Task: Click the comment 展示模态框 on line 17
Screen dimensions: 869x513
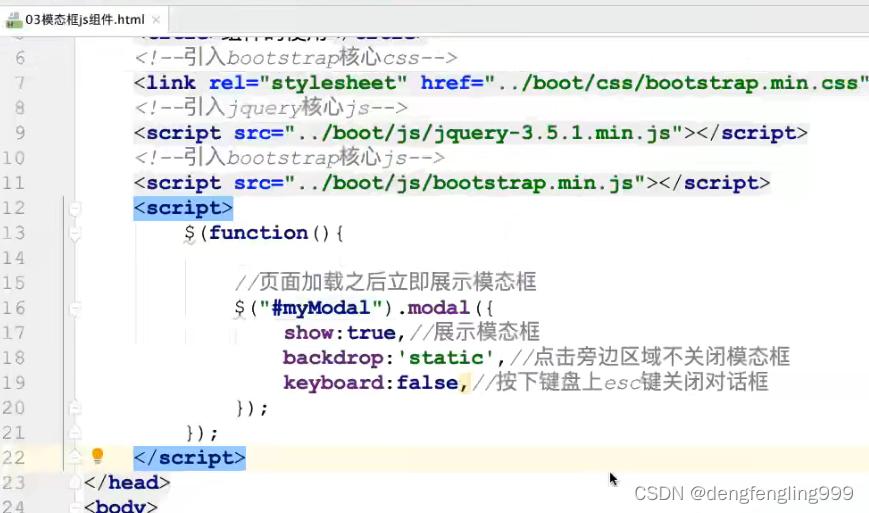Action: (474, 332)
